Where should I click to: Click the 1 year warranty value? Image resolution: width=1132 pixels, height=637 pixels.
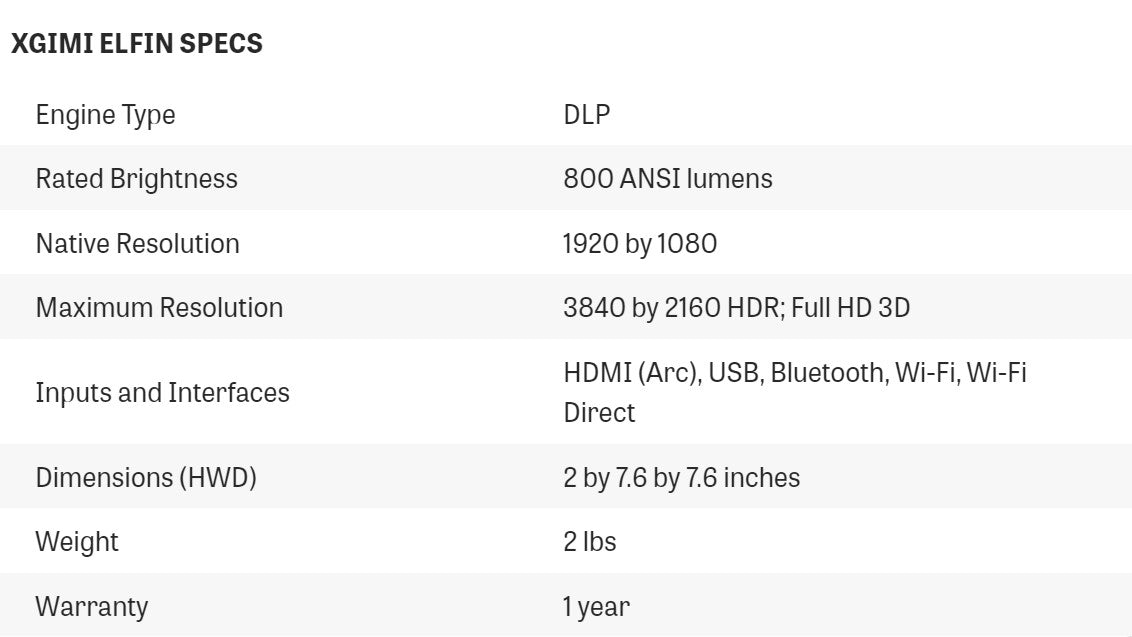pyautogui.click(x=596, y=606)
